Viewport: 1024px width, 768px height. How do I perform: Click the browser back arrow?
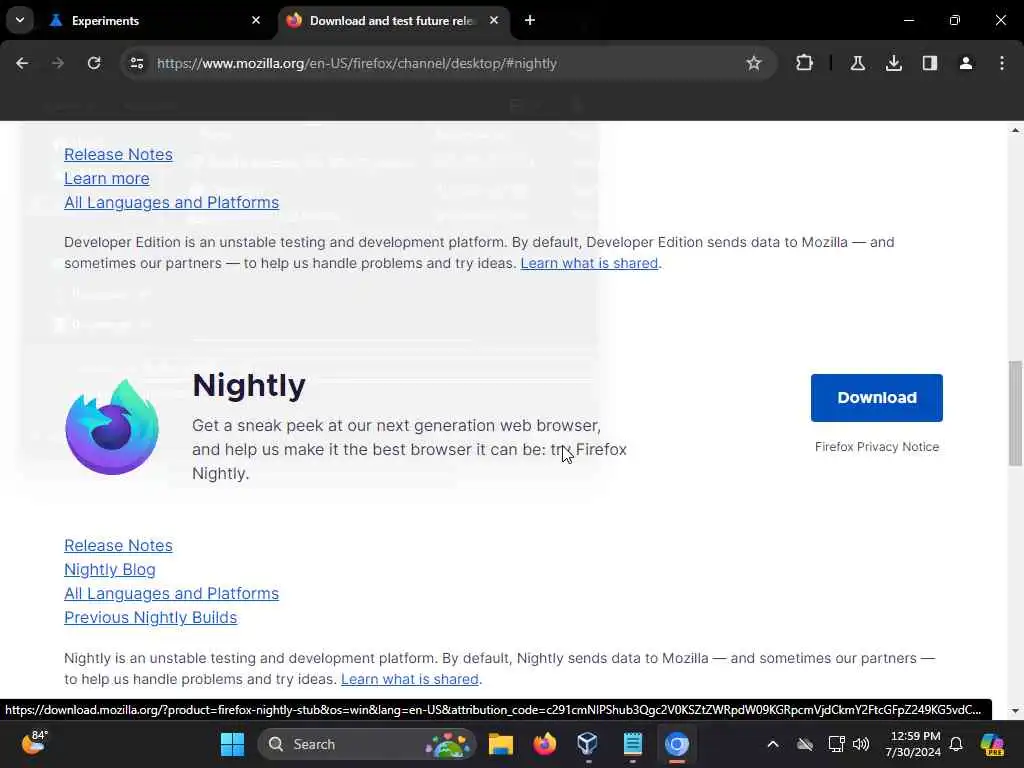pos(22,63)
